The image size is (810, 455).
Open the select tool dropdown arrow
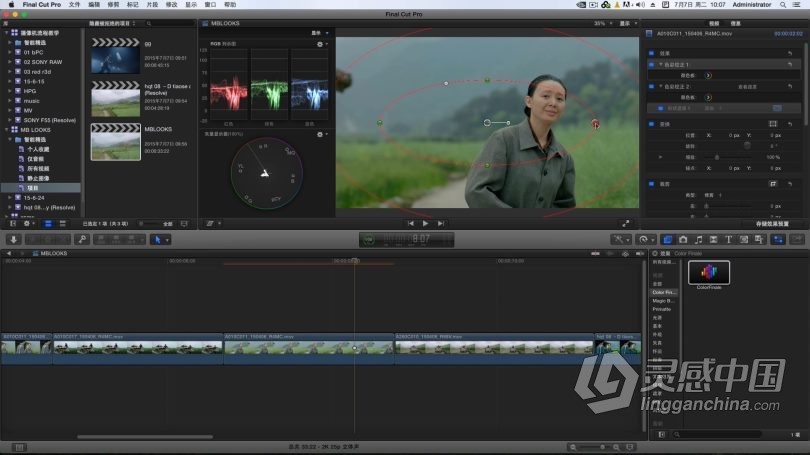[x=167, y=240]
